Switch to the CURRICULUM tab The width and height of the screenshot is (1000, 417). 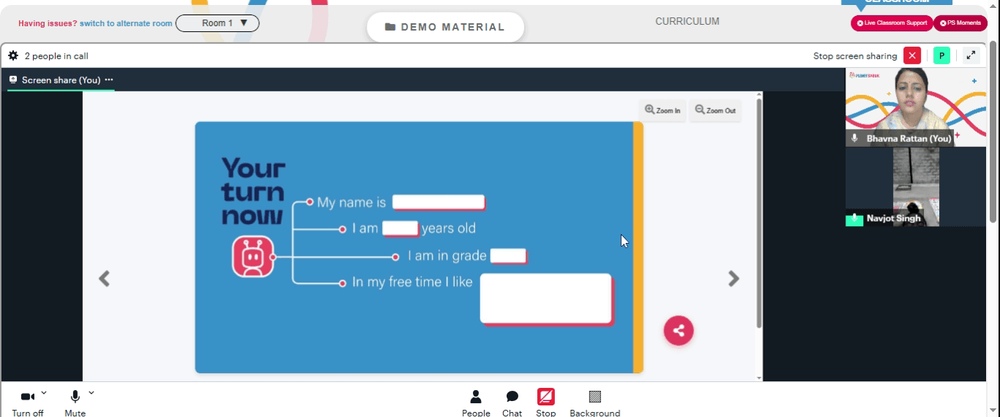pos(687,22)
